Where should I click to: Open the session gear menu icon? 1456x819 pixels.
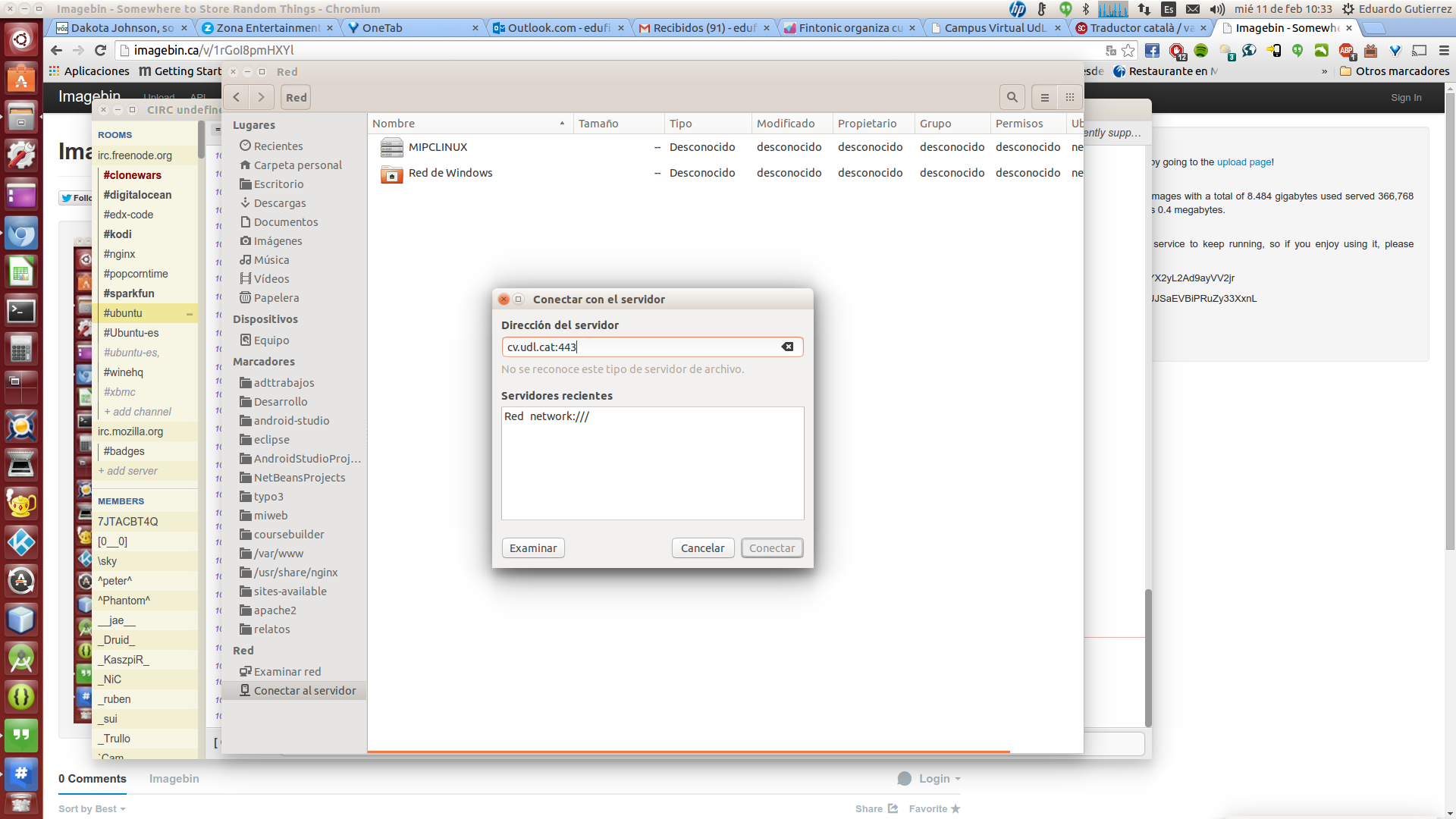[x=1348, y=9]
